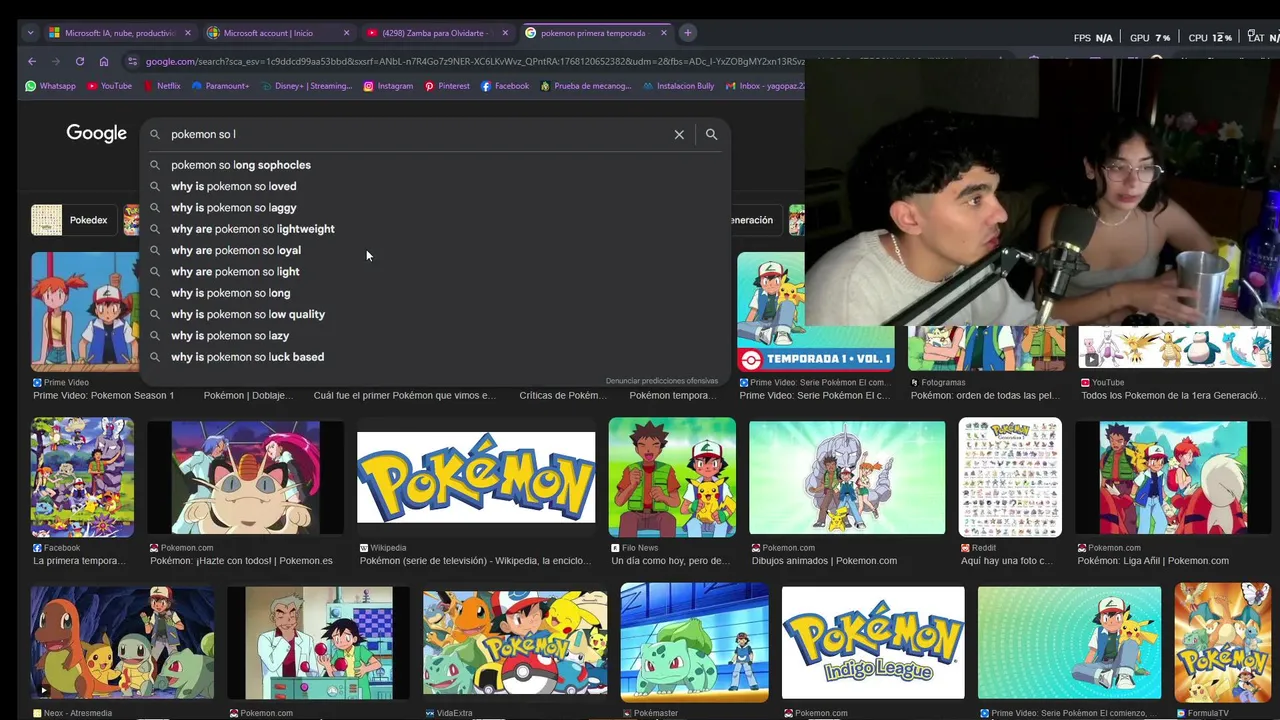Open the Pinterest bookmark
The width and height of the screenshot is (1280, 720).
[x=447, y=86]
